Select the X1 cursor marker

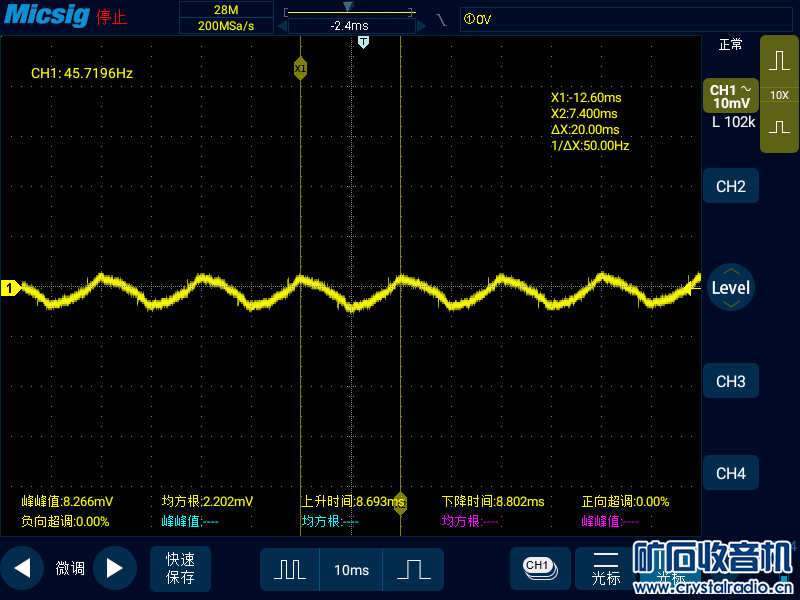click(300, 68)
